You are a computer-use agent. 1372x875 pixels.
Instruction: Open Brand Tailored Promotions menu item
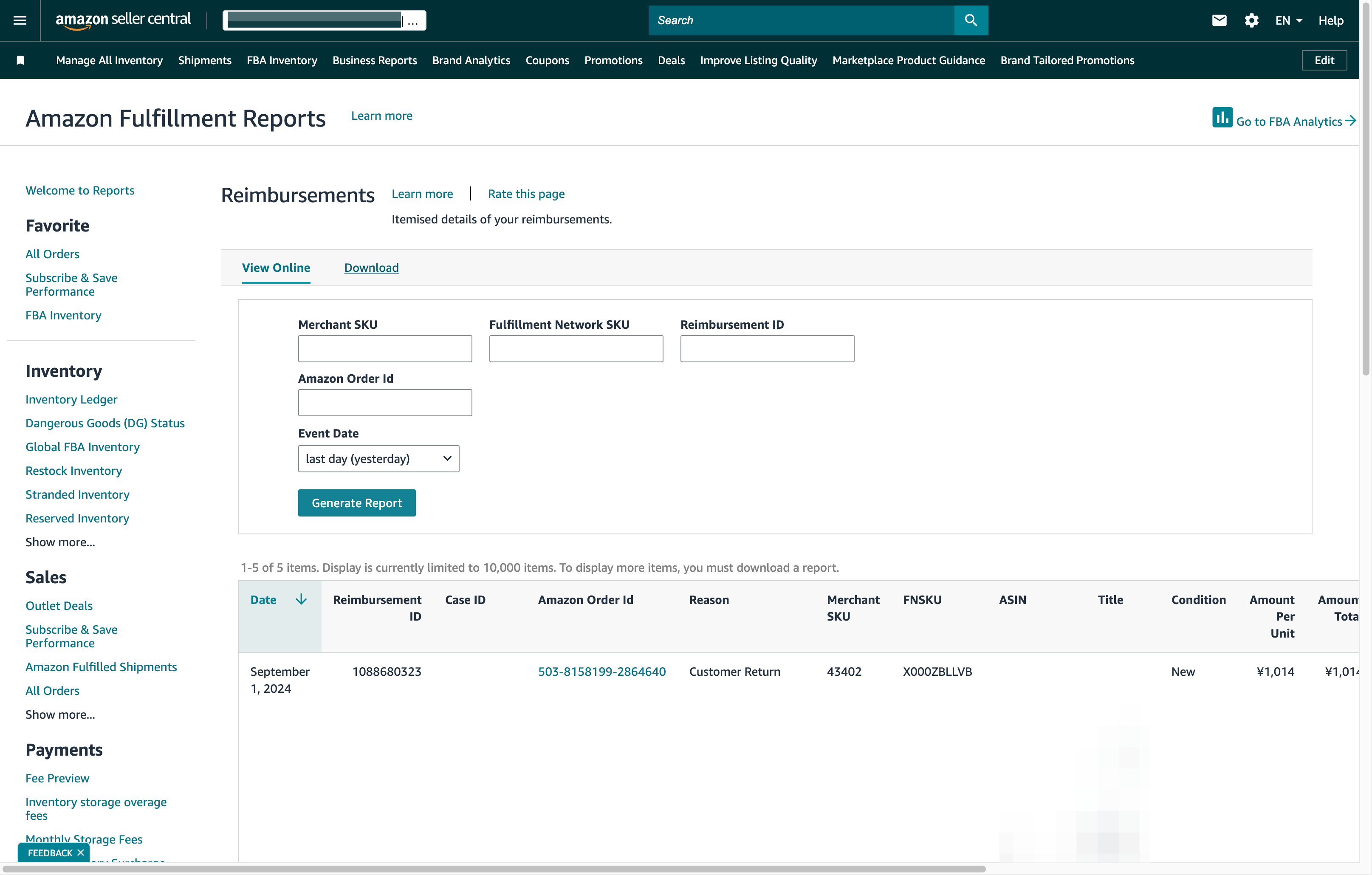(x=1067, y=60)
